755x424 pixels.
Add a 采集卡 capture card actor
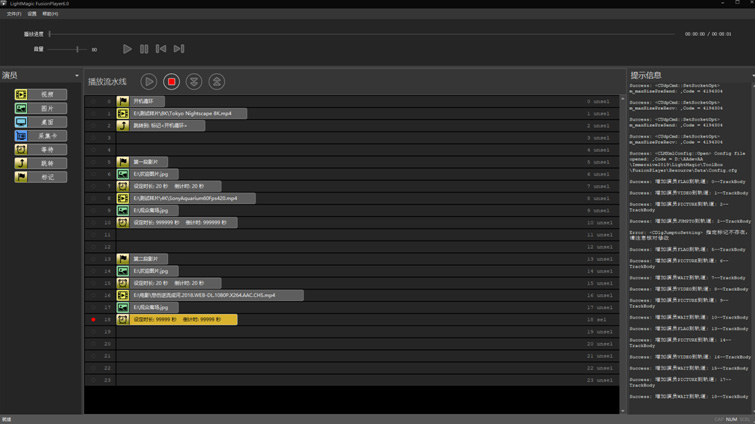click(x=41, y=136)
